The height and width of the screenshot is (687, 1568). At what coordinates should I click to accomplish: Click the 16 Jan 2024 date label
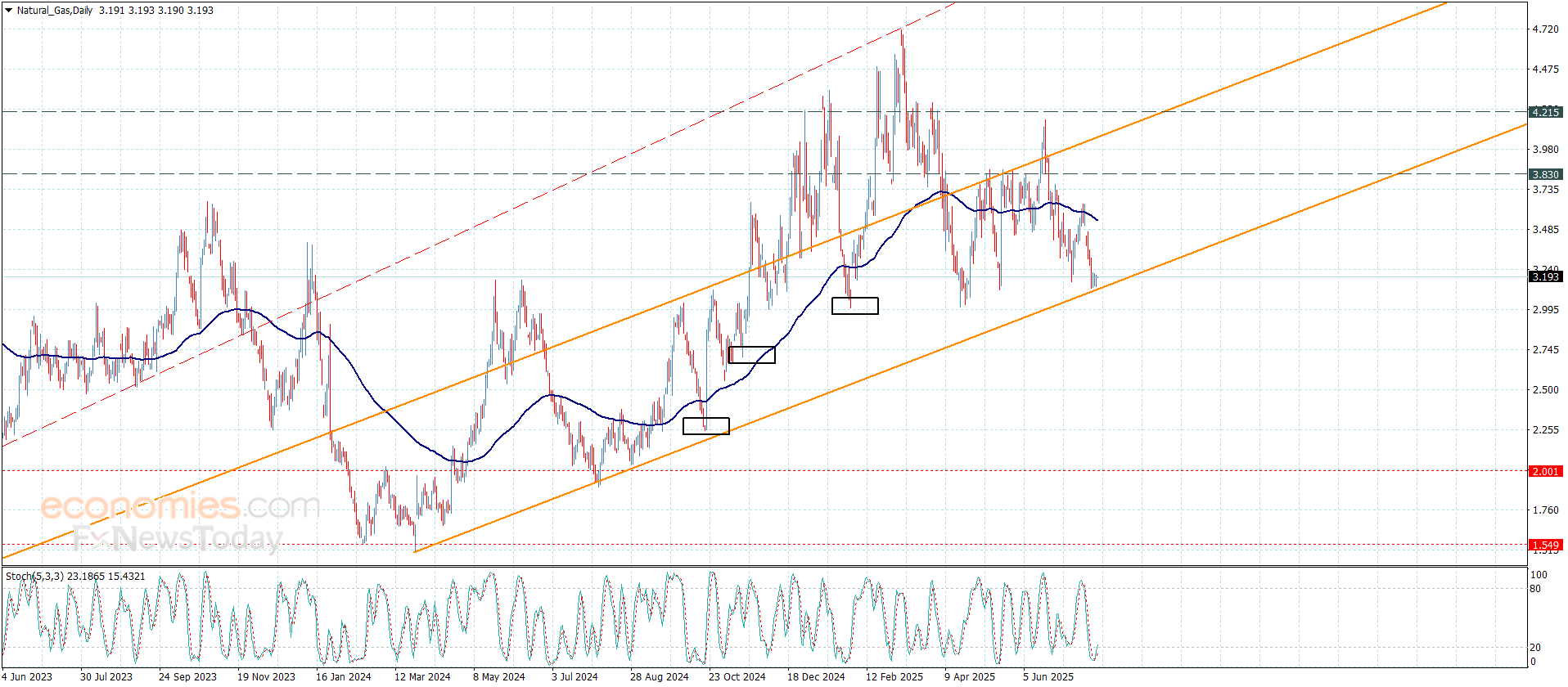pyautogui.click(x=343, y=676)
